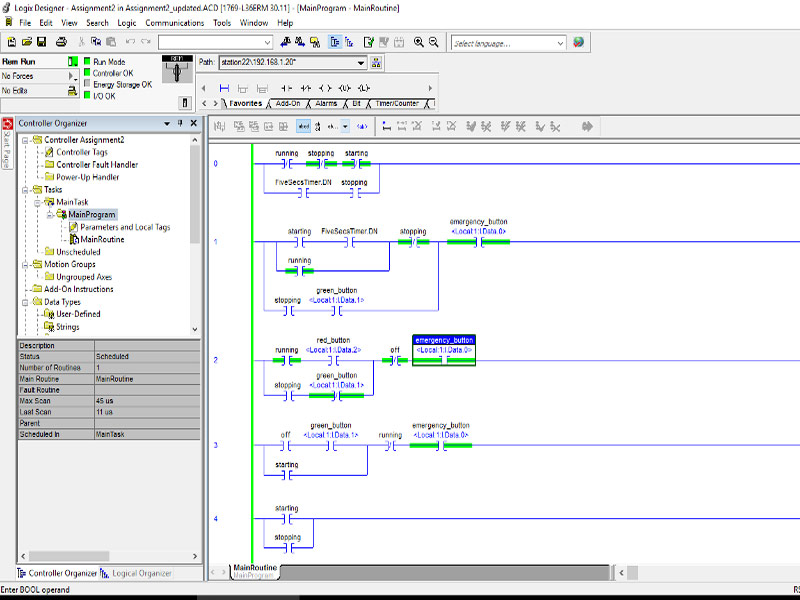Toggle the tag description display button
The width and height of the screenshot is (800, 600).
tap(304, 127)
